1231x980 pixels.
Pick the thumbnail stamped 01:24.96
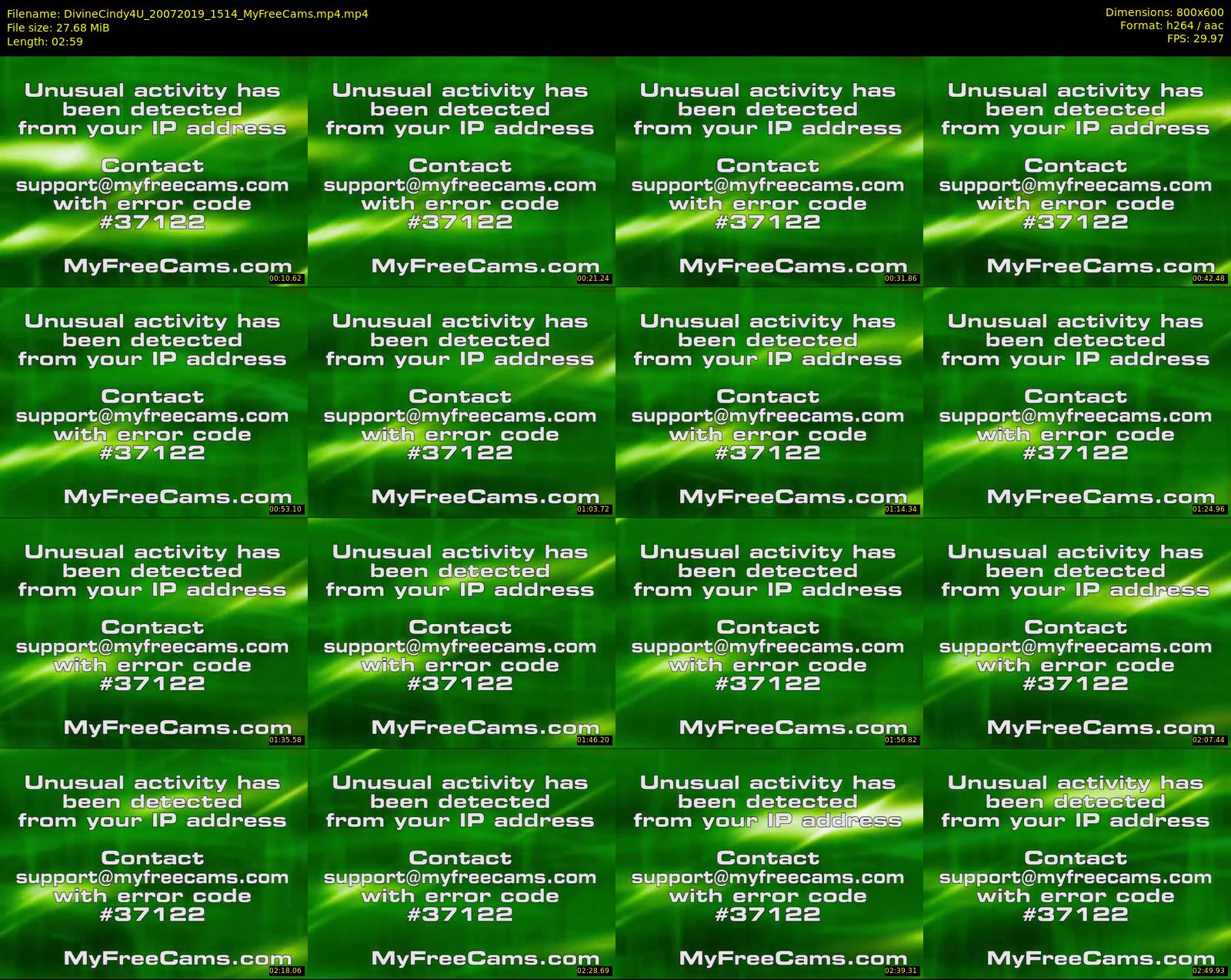1076,402
